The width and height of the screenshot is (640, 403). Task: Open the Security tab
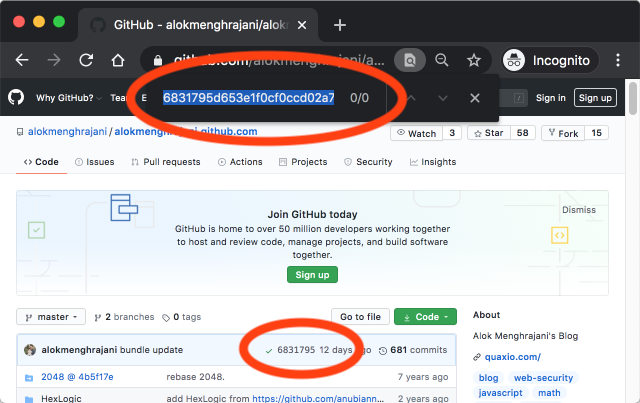point(368,162)
